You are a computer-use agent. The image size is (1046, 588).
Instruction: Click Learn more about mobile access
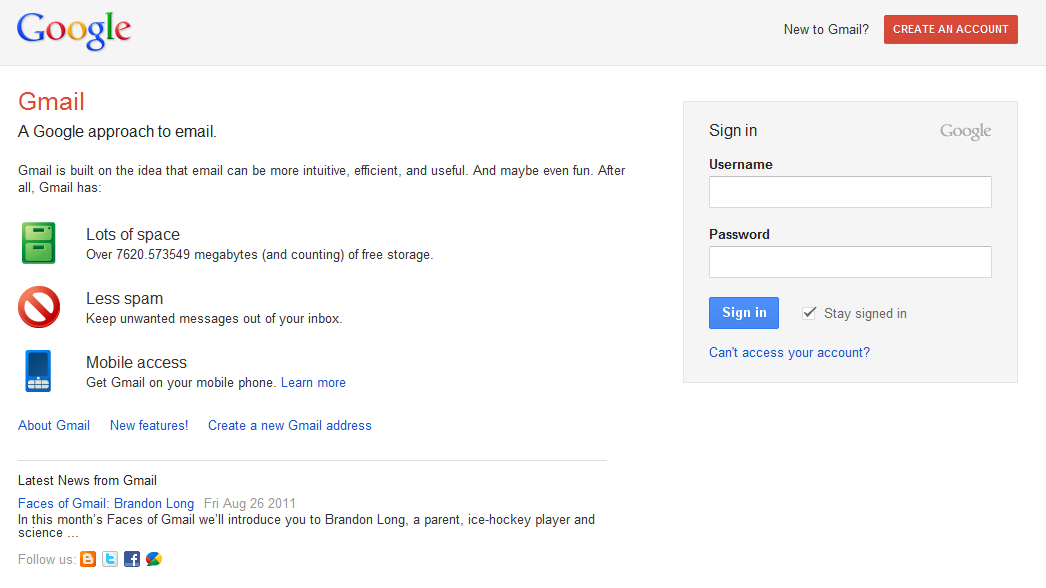(313, 382)
